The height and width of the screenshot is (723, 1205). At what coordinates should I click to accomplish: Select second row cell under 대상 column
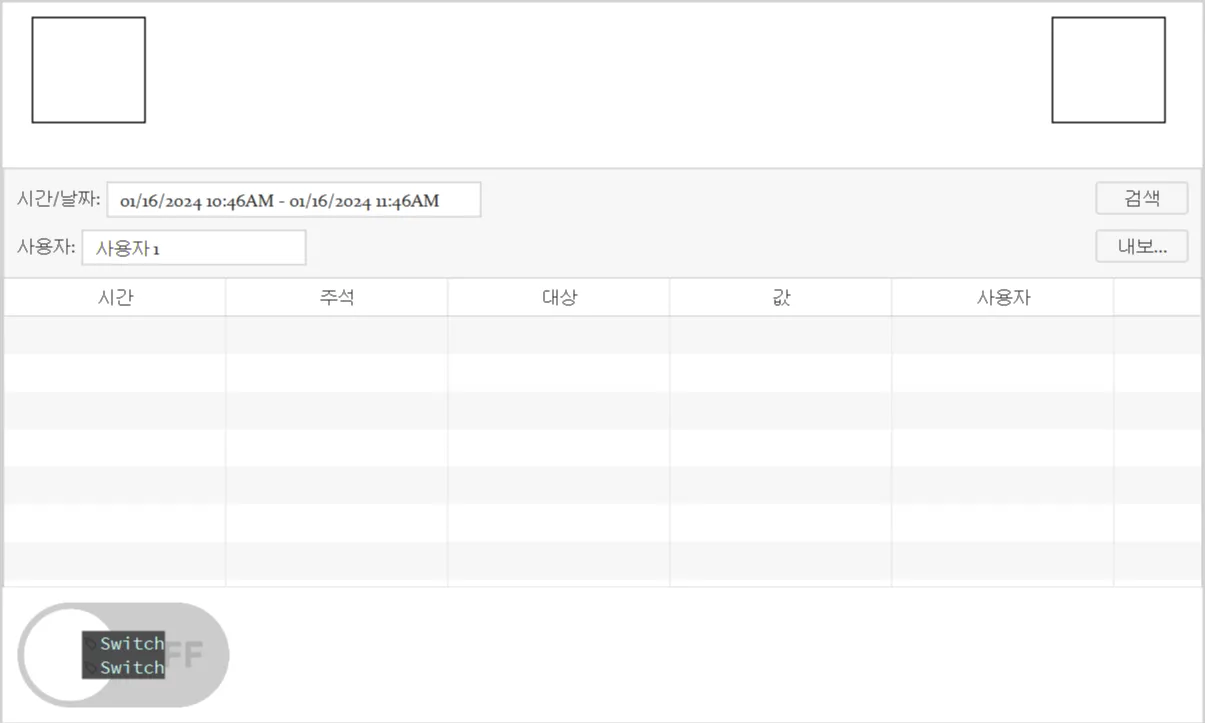point(559,373)
